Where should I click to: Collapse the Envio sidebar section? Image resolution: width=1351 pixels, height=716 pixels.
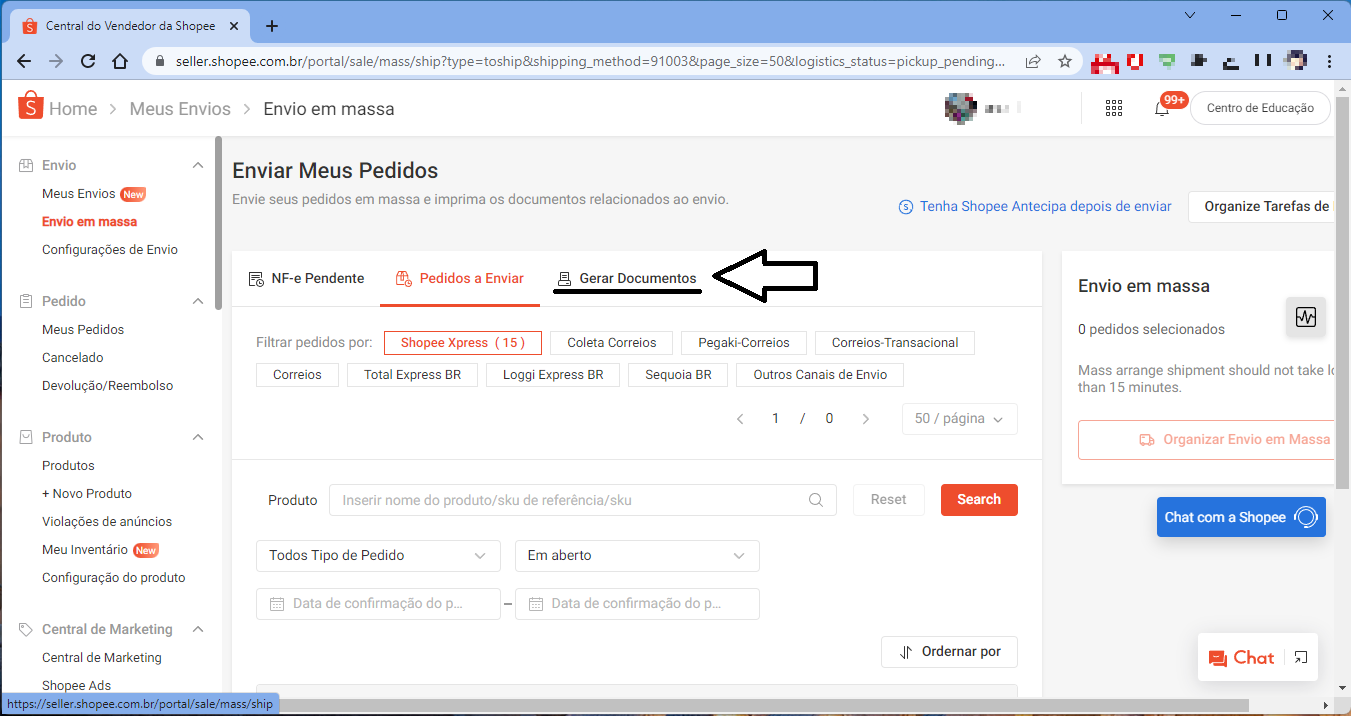click(198, 165)
